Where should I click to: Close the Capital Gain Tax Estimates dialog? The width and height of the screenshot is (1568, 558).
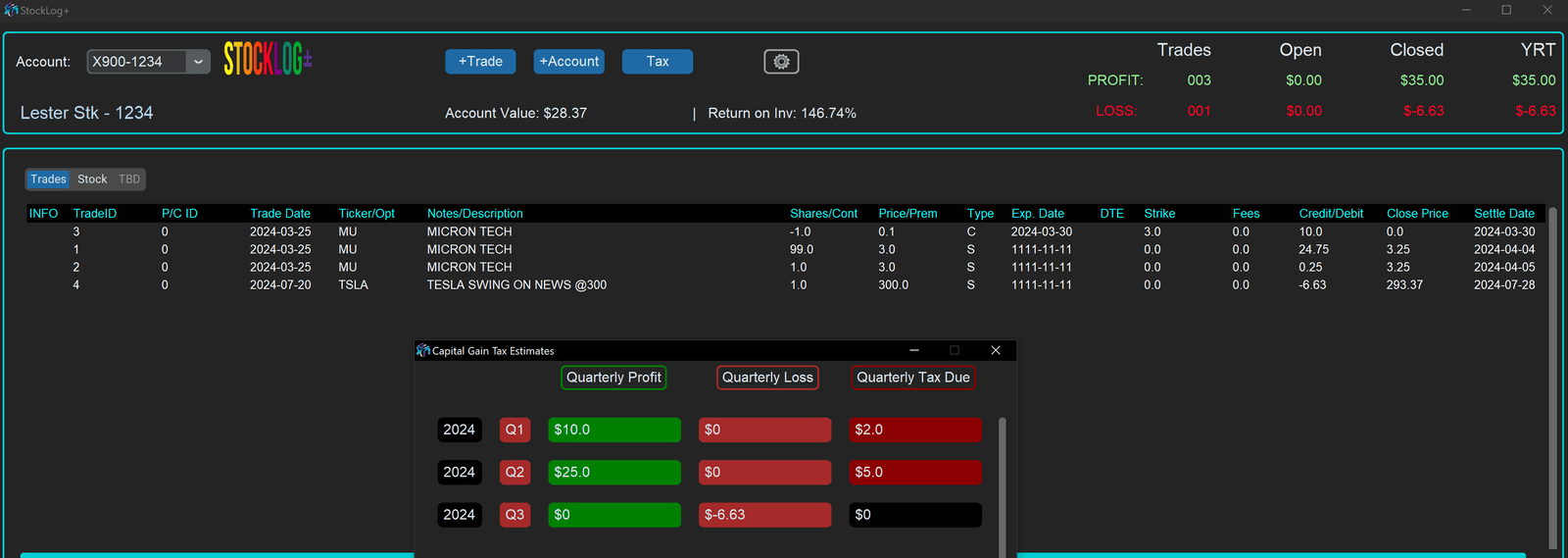coord(996,350)
